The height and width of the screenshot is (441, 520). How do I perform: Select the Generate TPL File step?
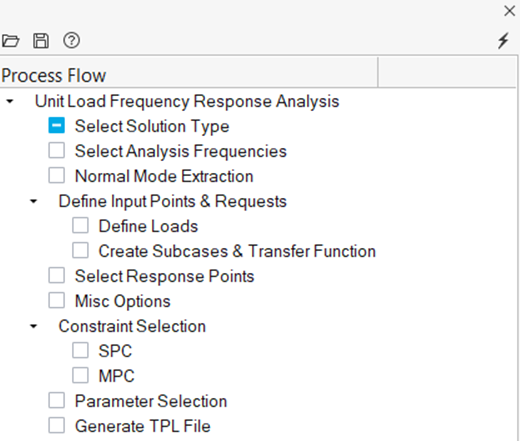pos(143,426)
